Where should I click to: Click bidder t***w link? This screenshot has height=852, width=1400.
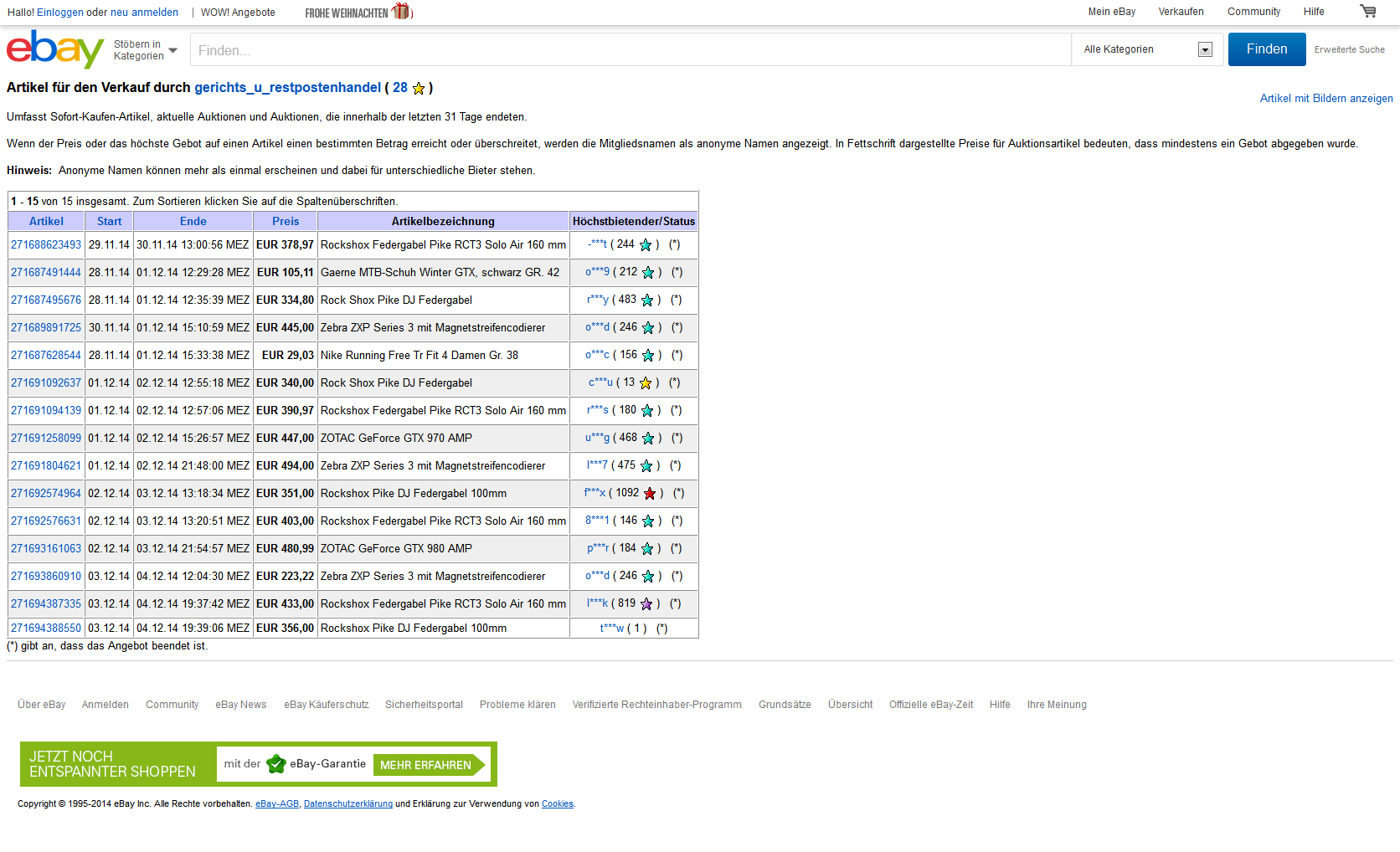(612, 628)
